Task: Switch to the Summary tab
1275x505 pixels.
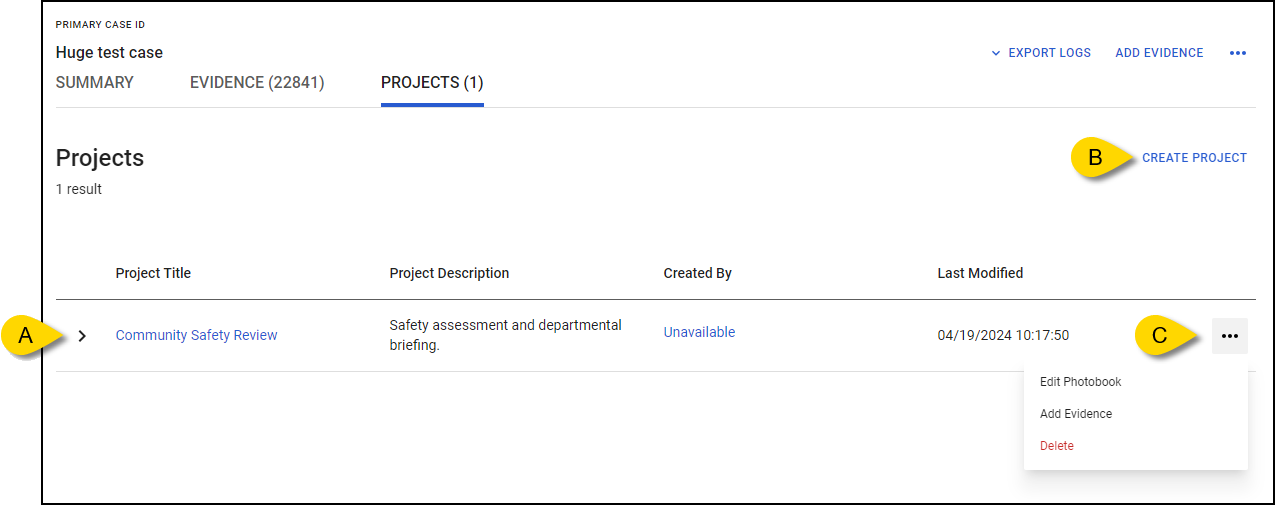Action: 95,83
